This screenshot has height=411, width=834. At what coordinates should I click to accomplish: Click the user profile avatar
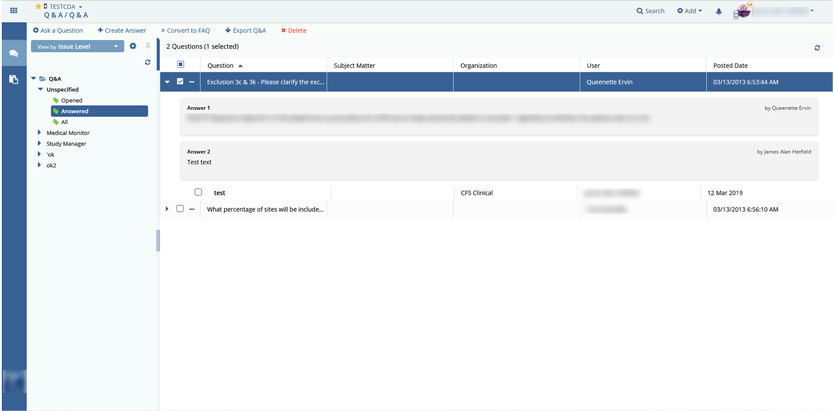click(742, 11)
